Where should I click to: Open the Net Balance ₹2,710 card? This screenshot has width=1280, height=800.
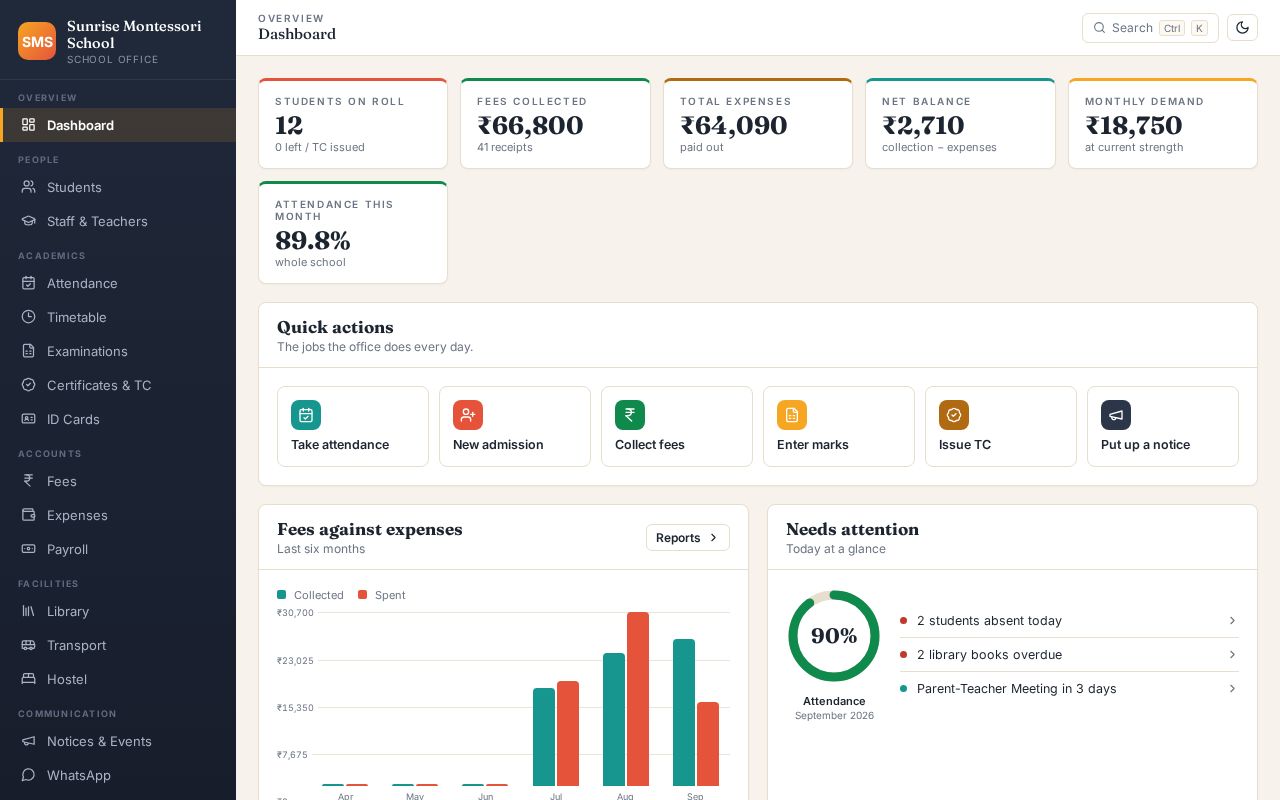[960, 123]
